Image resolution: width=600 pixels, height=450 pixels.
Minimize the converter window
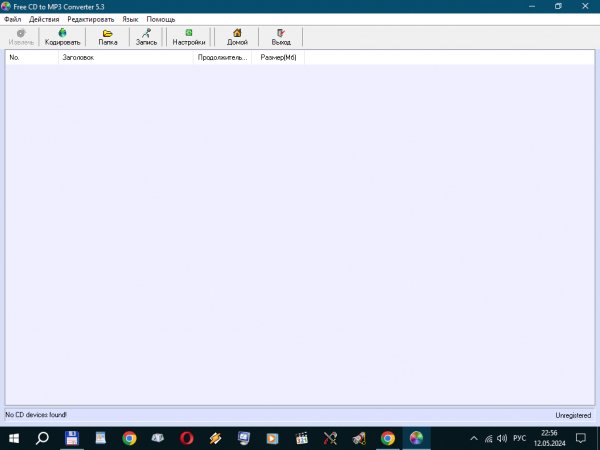point(532,6)
